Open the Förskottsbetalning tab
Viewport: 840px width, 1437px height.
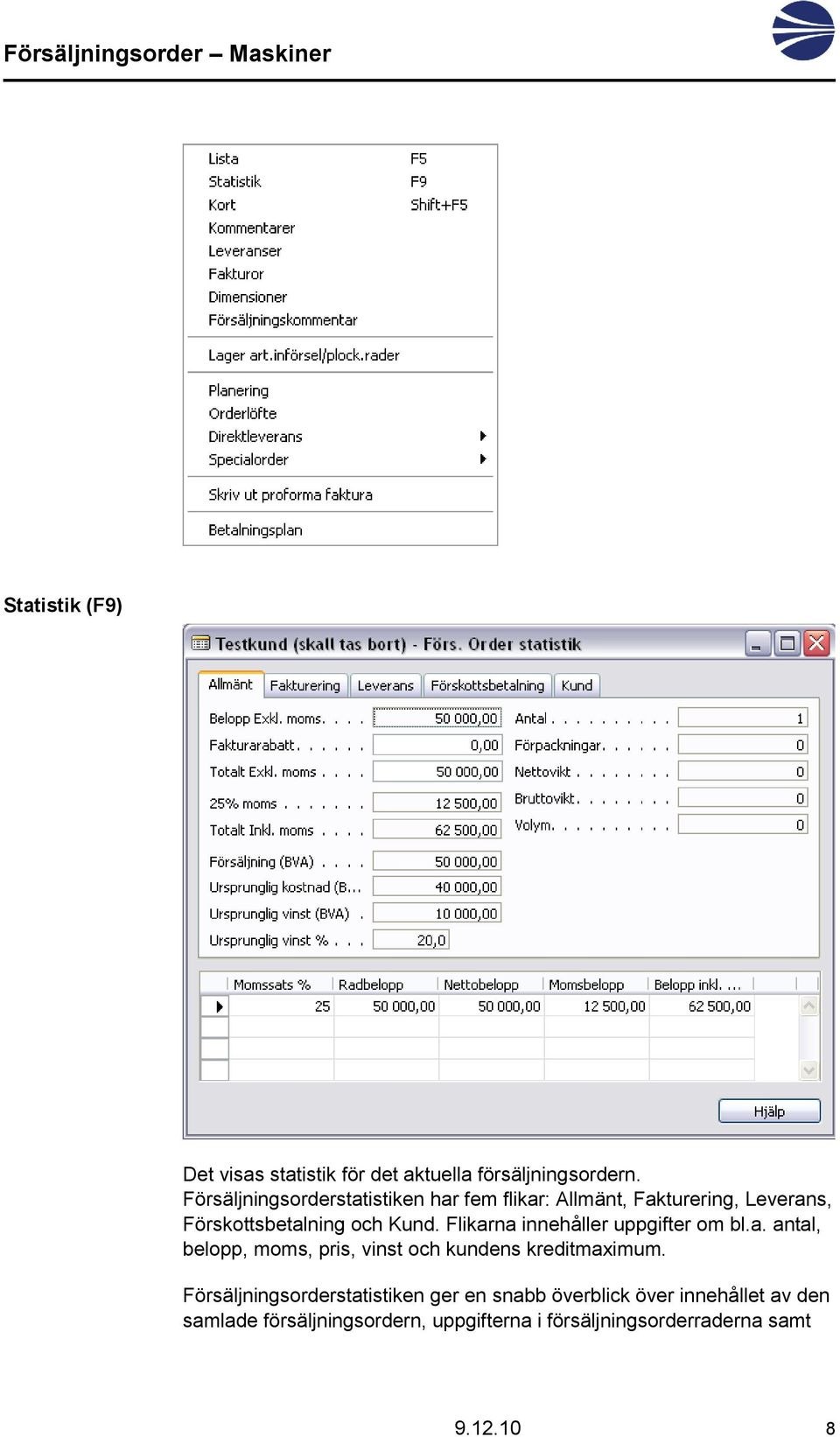point(487,685)
